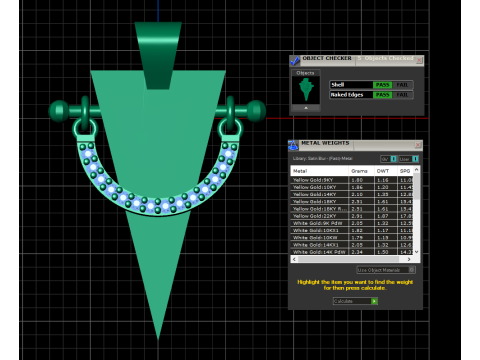Click PASS on the Shell check row
480x360 pixels.
coord(382,85)
